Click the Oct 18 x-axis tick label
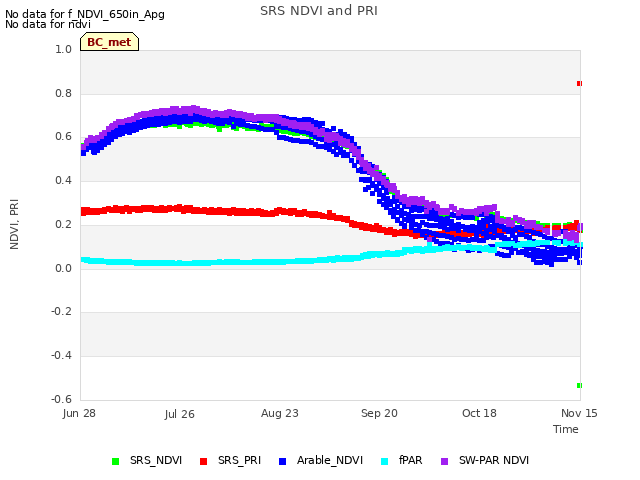This screenshot has height=480, width=640. click(479, 413)
